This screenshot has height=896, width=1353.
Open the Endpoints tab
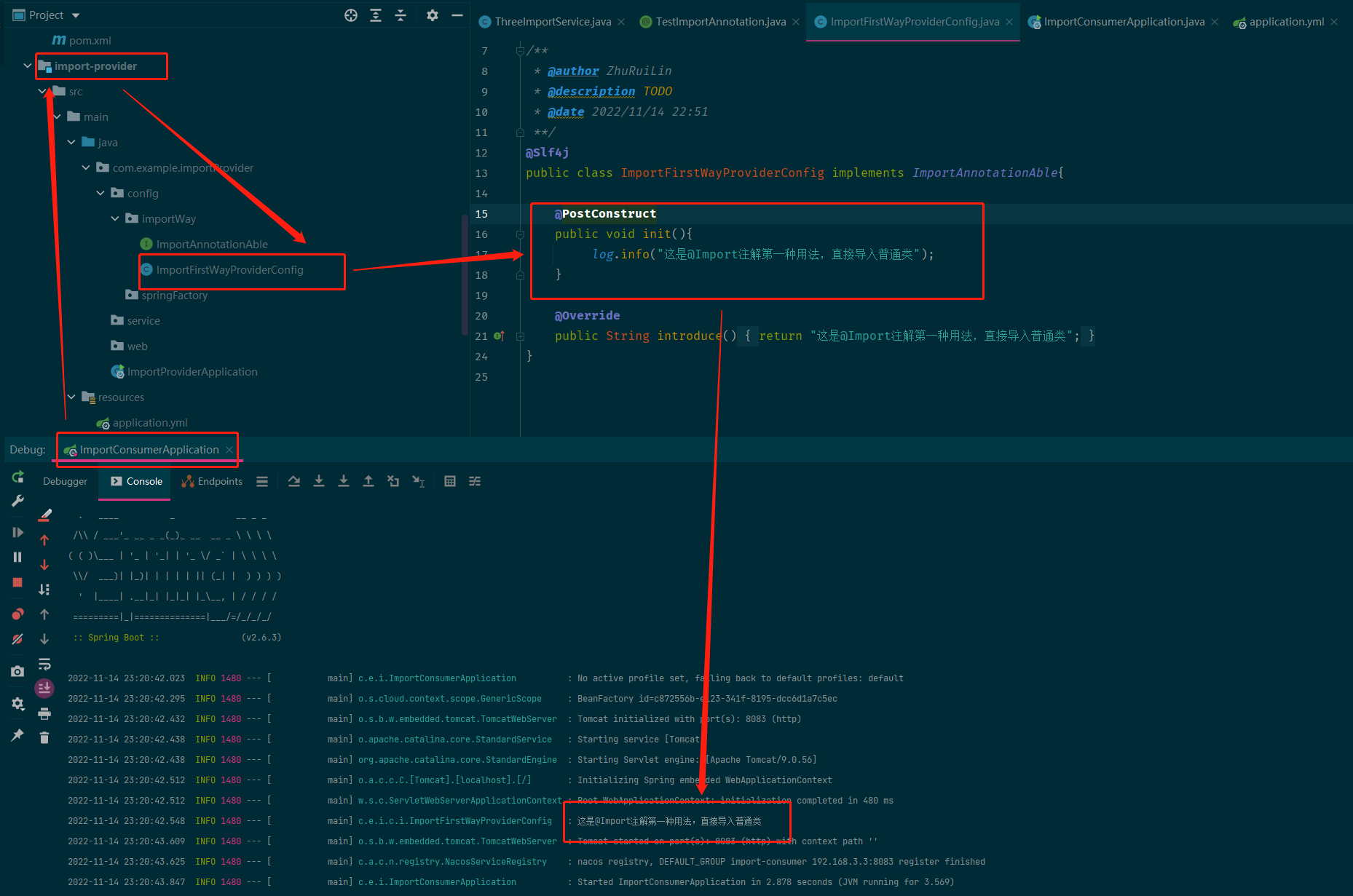212,481
